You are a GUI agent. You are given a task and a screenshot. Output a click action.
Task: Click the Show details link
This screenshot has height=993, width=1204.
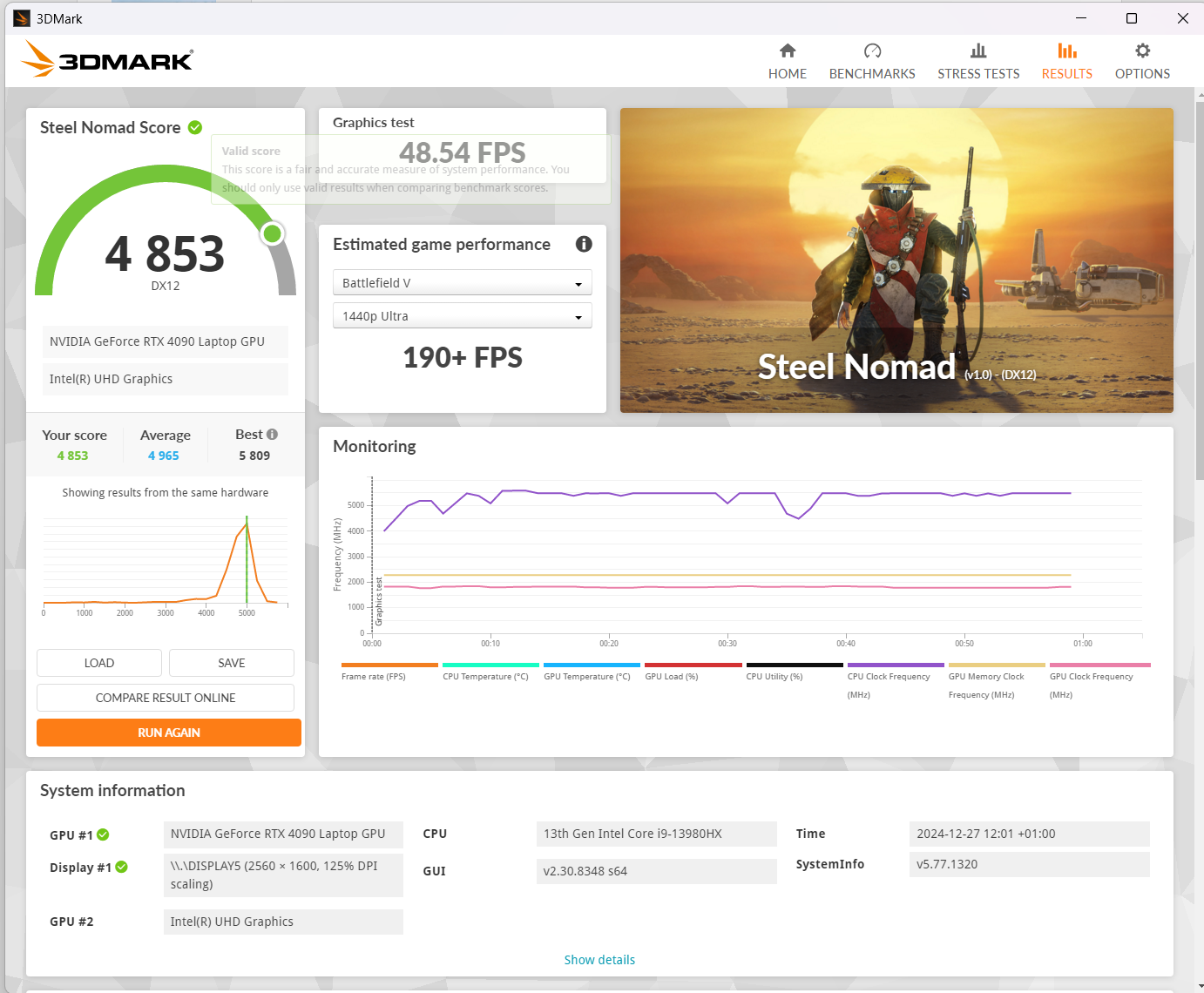[599, 960]
